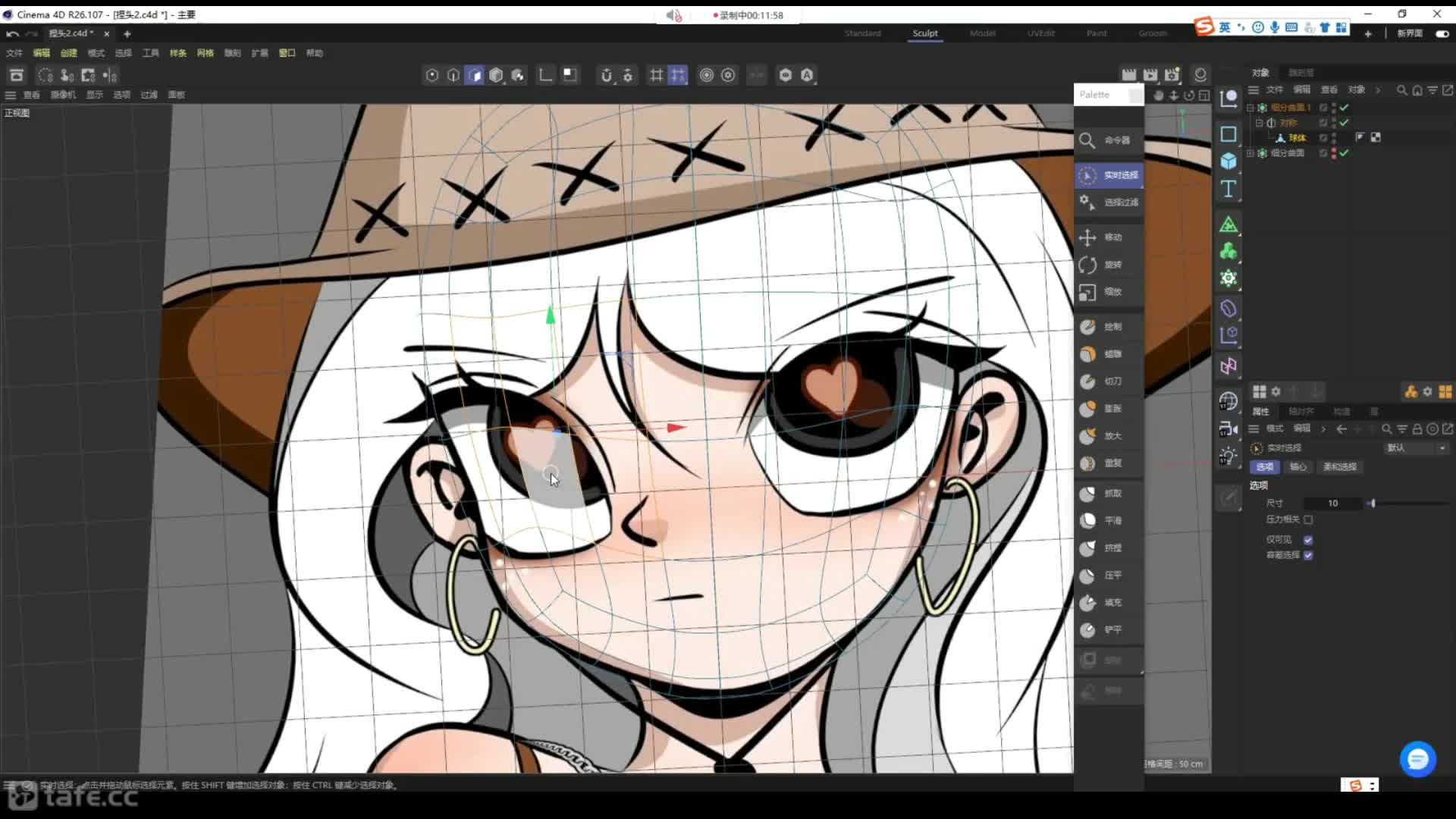Click the 柔和选择 soft selection button
The width and height of the screenshot is (1456, 819).
coord(1340,467)
